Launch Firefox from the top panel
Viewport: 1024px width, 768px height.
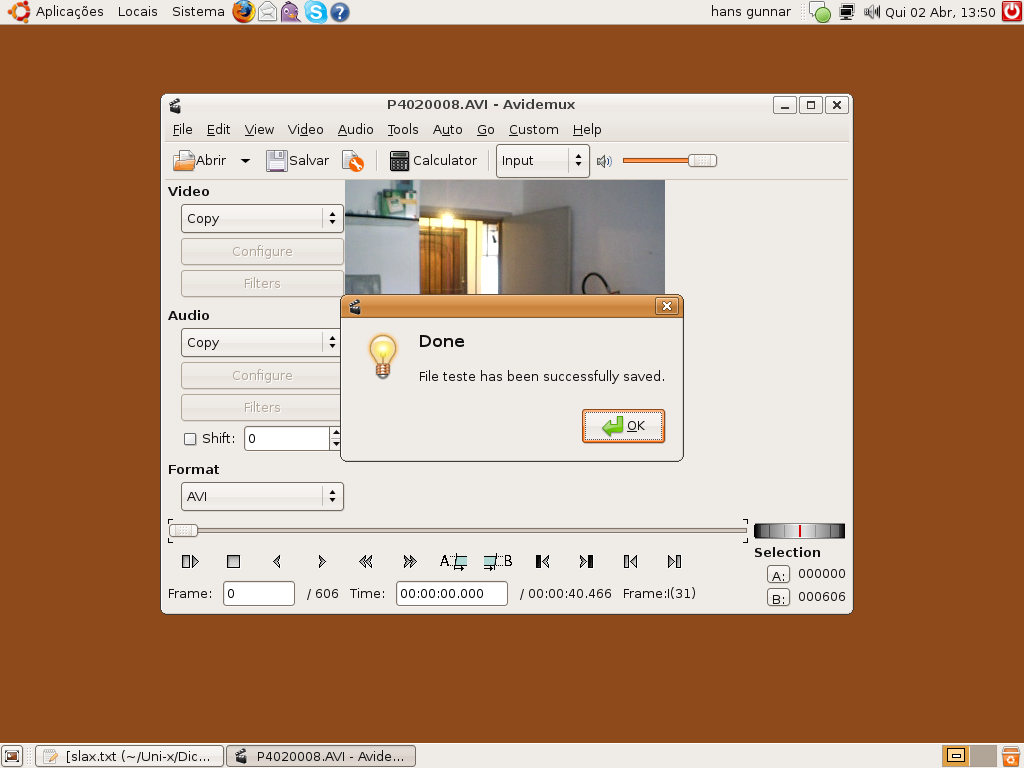pos(244,12)
